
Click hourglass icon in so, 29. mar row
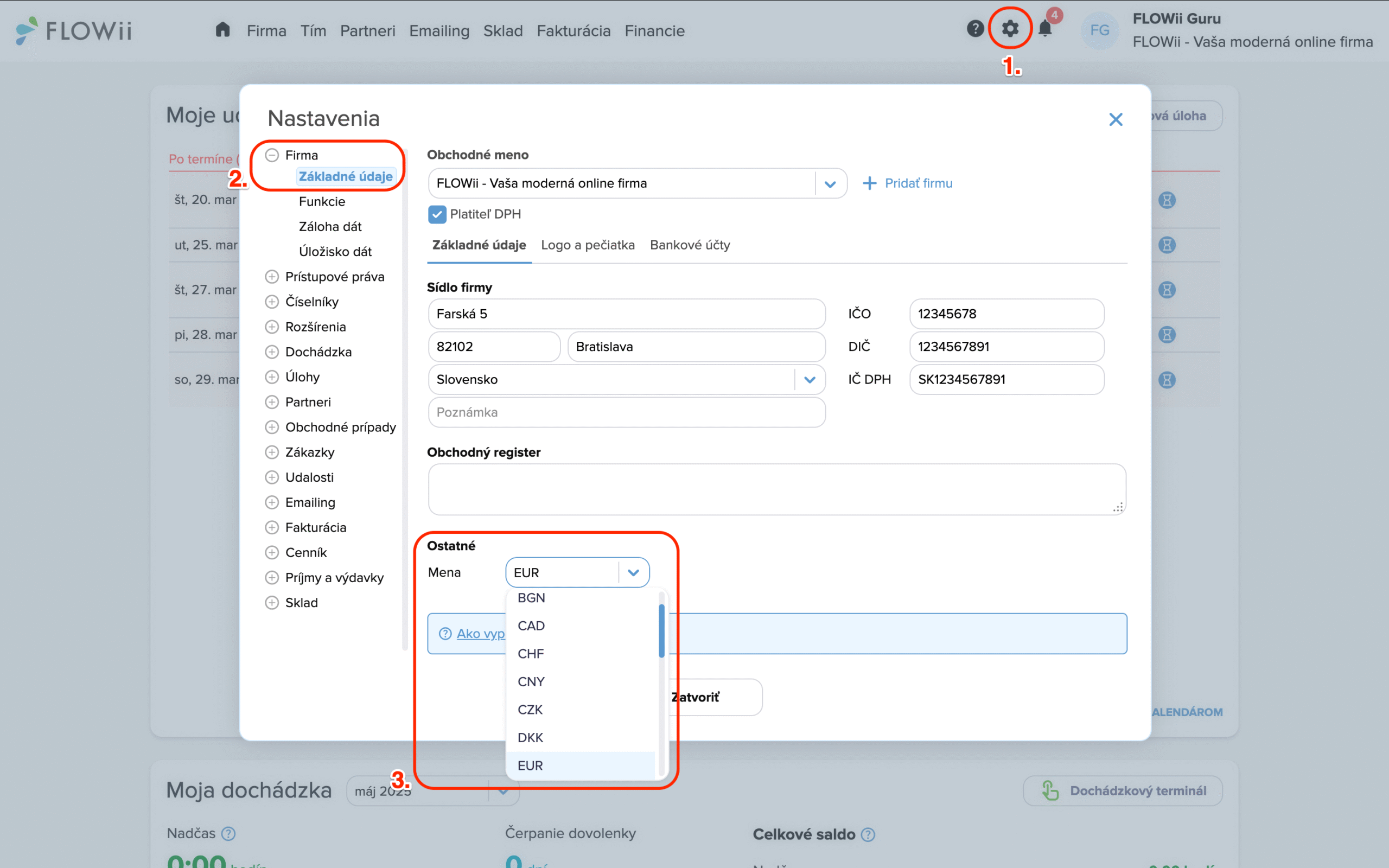1167,380
